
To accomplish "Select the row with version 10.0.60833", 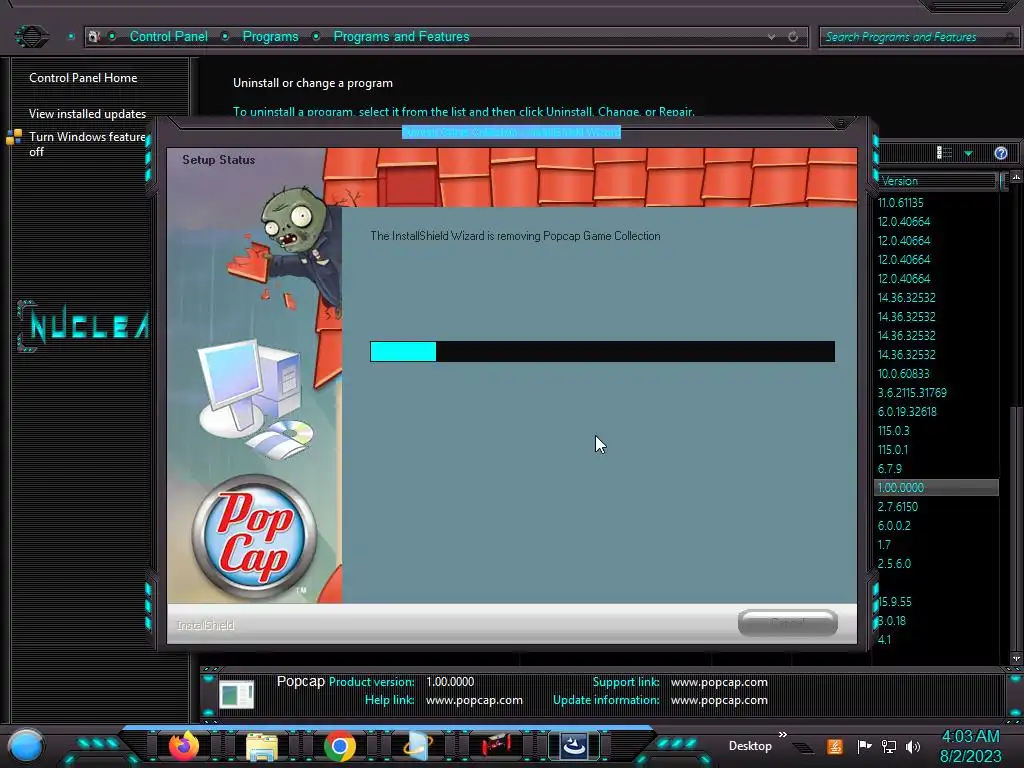I will 936,374.
